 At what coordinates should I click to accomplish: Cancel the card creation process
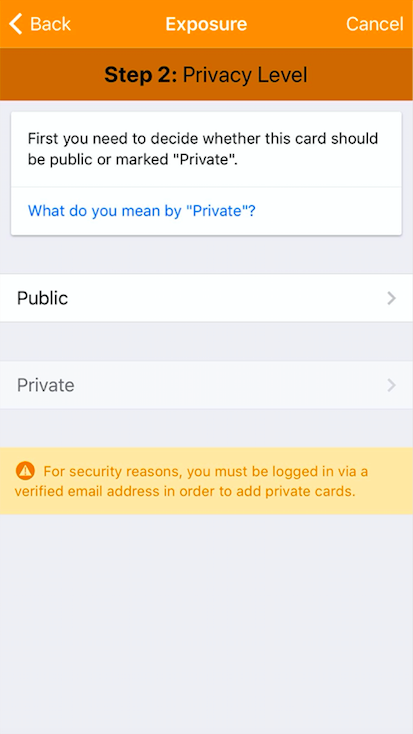[375, 24]
